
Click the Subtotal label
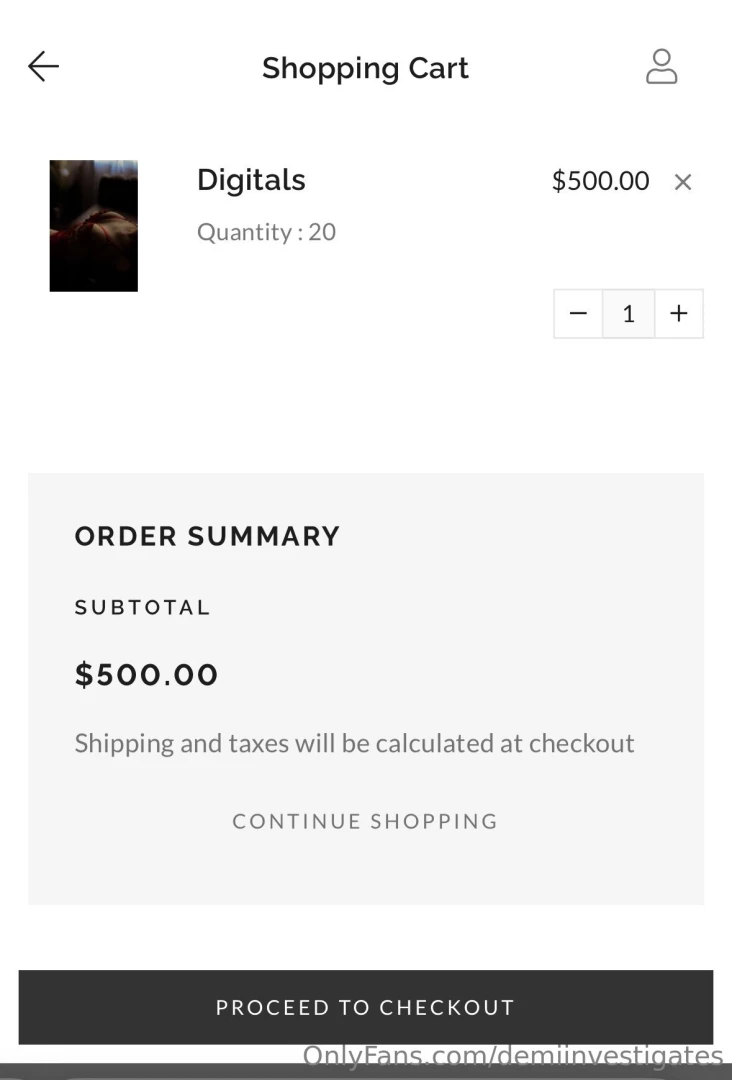(142, 607)
